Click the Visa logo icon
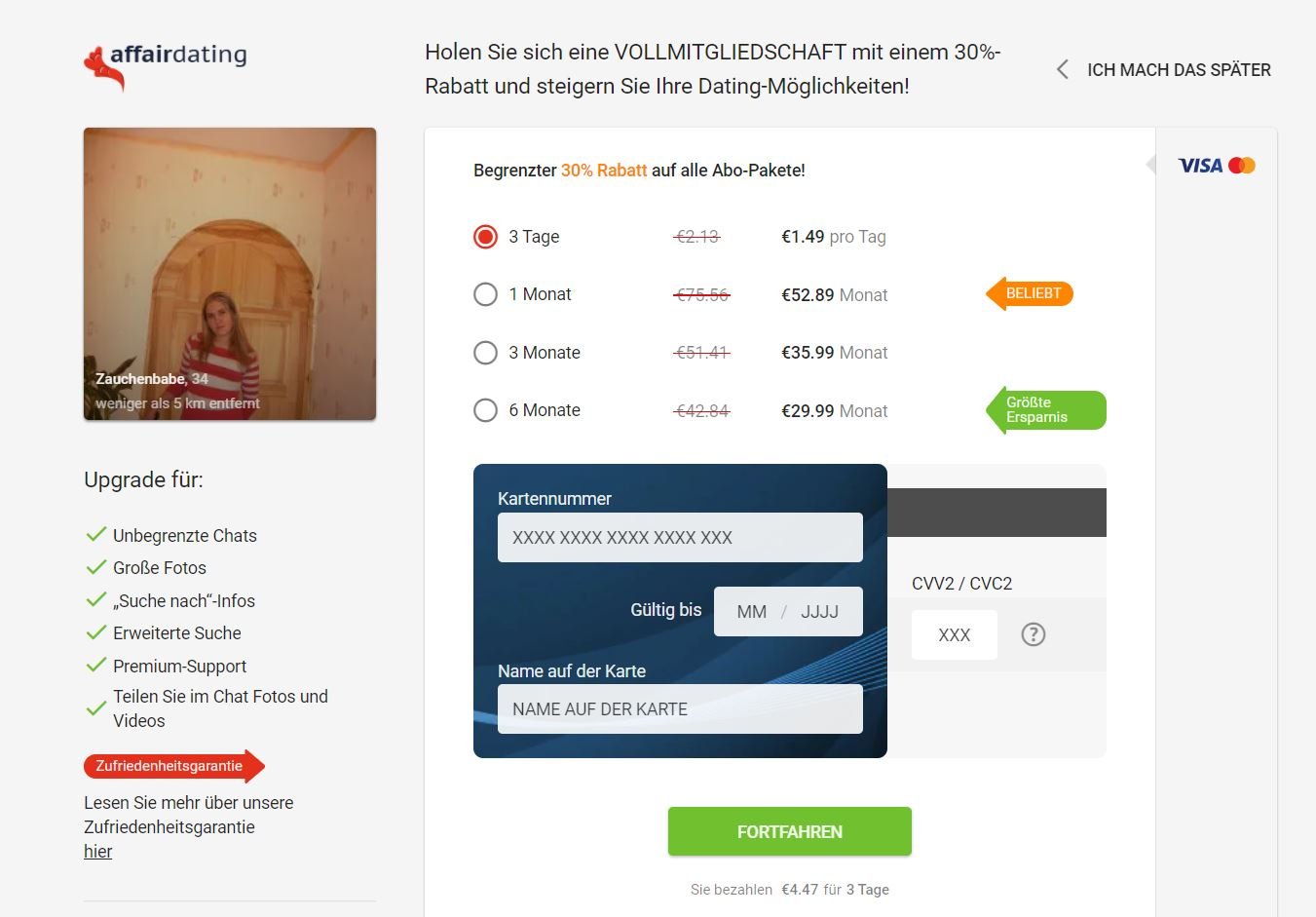Screen dimensions: 1316x917 pyautogui.click(x=1199, y=166)
